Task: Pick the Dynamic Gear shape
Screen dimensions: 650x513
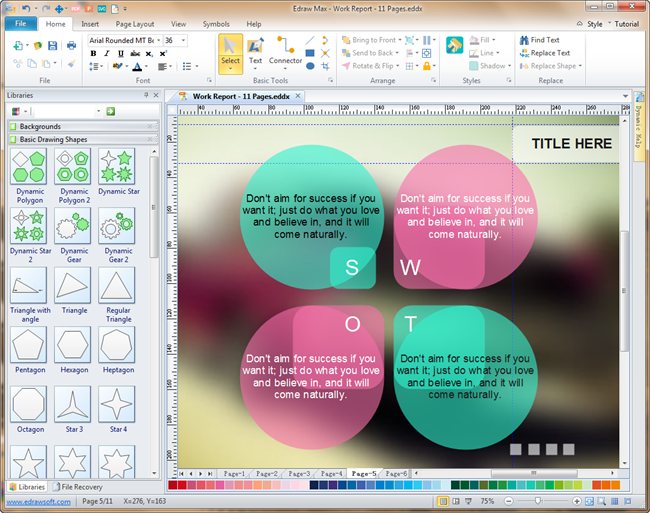Action: coord(74,225)
